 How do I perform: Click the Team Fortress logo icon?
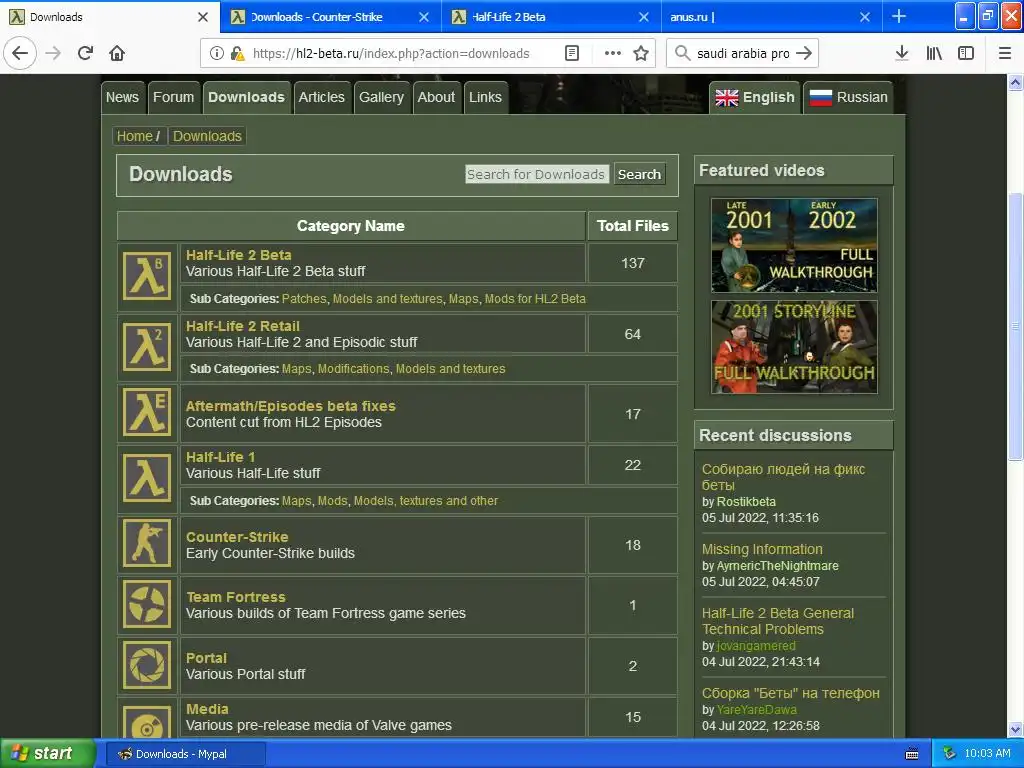click(x=147, y=604)
